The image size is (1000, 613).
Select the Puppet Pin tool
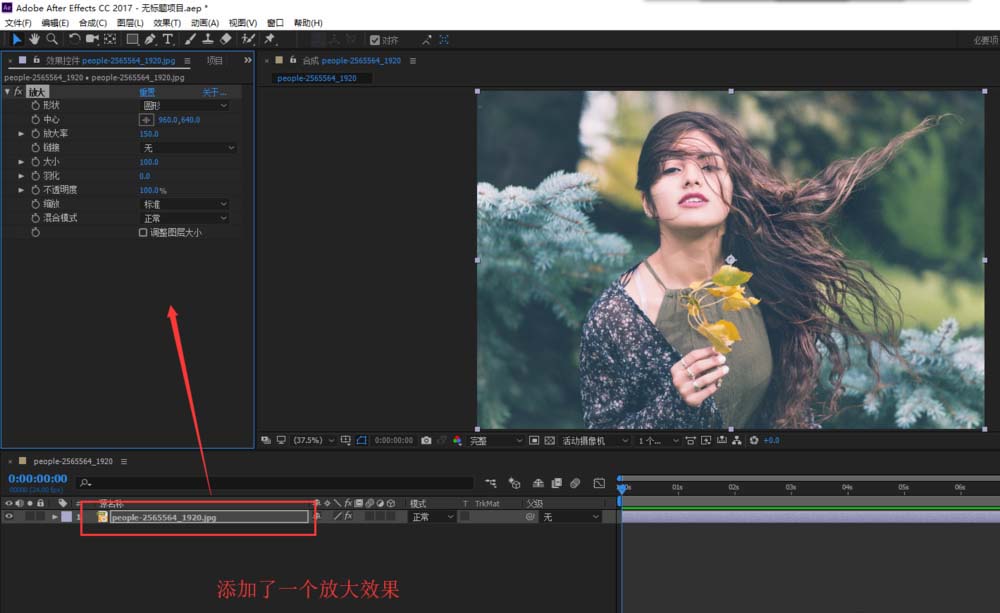269,39
